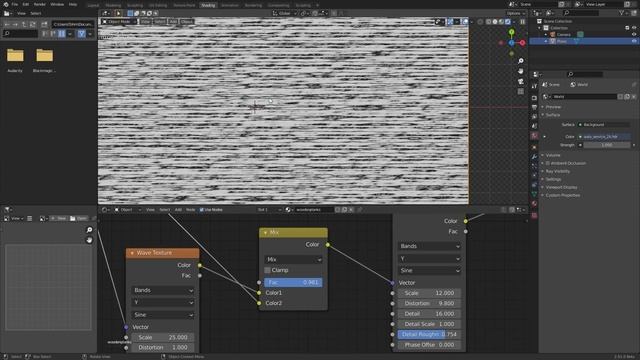The width and height of the screenshot is (640, 360).
Task: Open the Output properties tab icon
Action: 534,107
